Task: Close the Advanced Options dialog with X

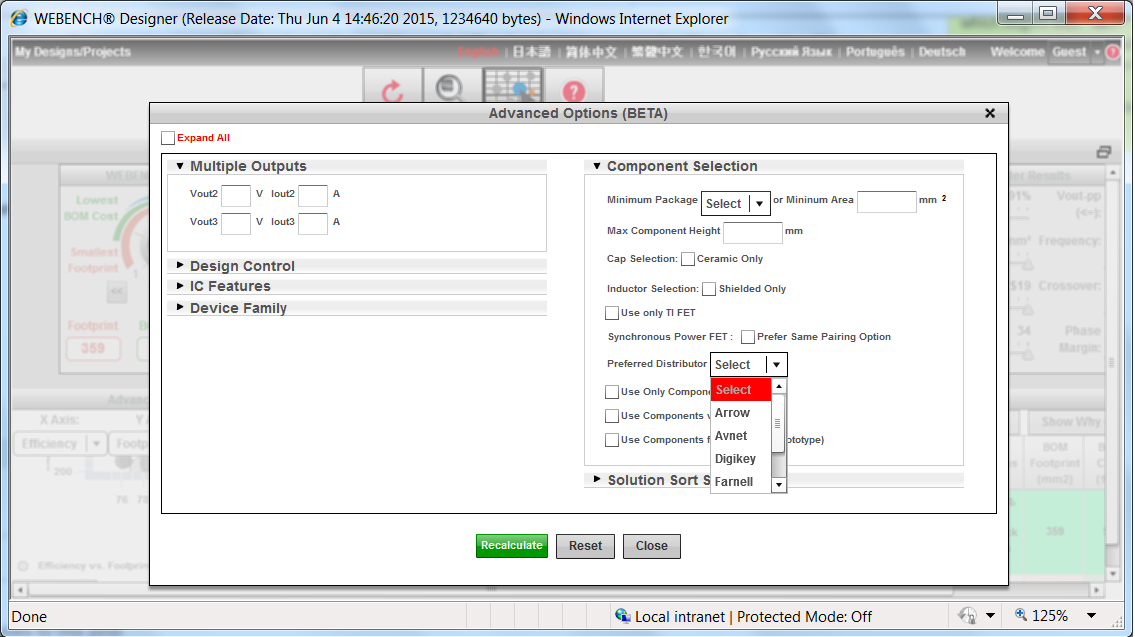Action: click(x=990, y=114)
